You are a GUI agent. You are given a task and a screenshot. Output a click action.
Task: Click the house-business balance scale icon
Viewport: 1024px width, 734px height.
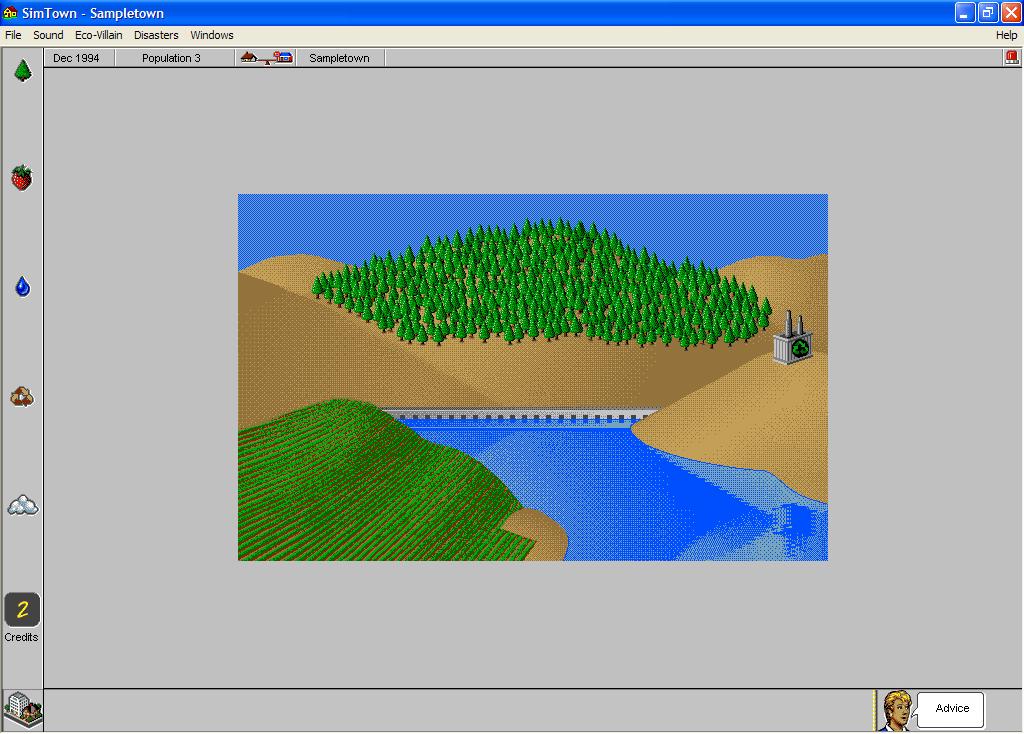click(266, 58)
